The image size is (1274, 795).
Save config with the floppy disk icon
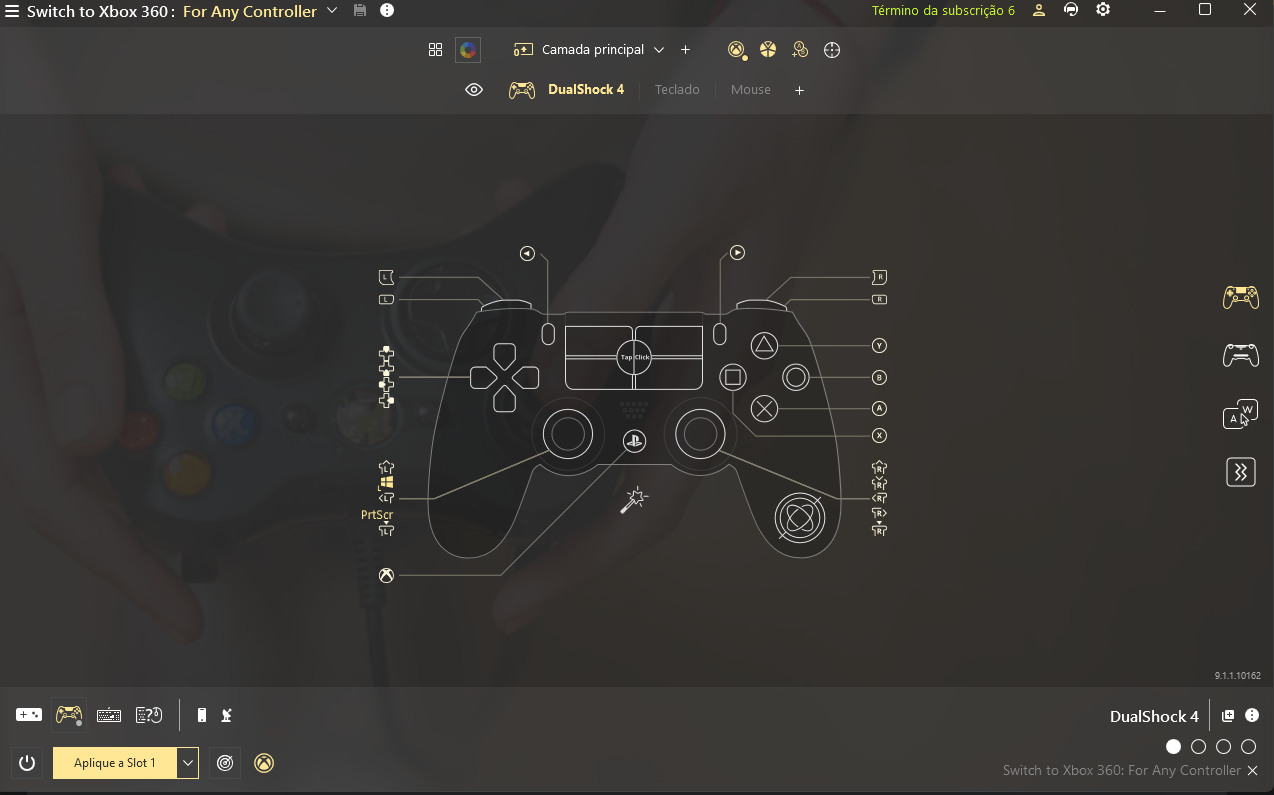360,11
